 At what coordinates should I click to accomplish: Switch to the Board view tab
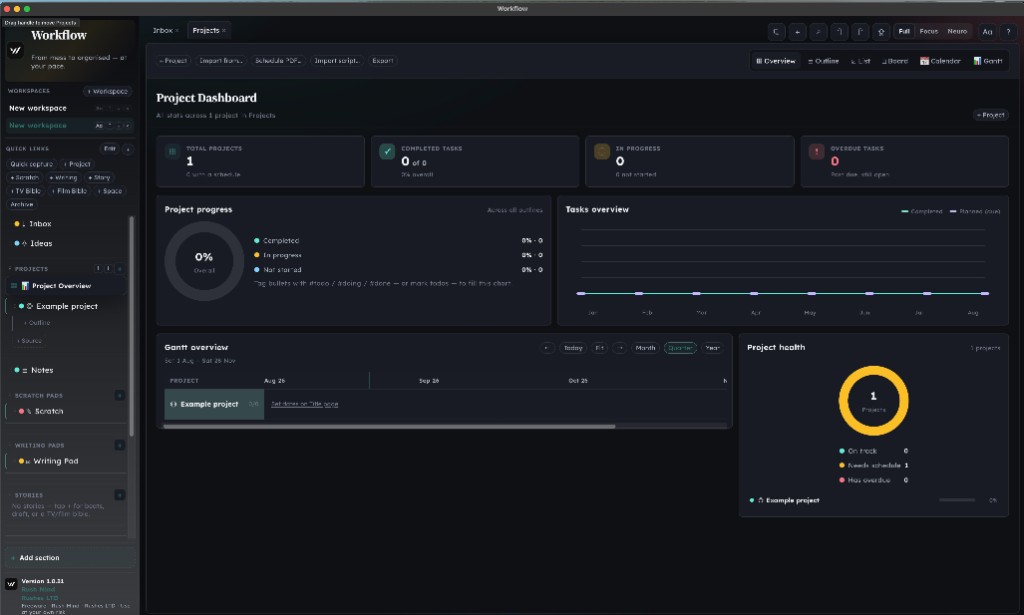click(895, 61)
